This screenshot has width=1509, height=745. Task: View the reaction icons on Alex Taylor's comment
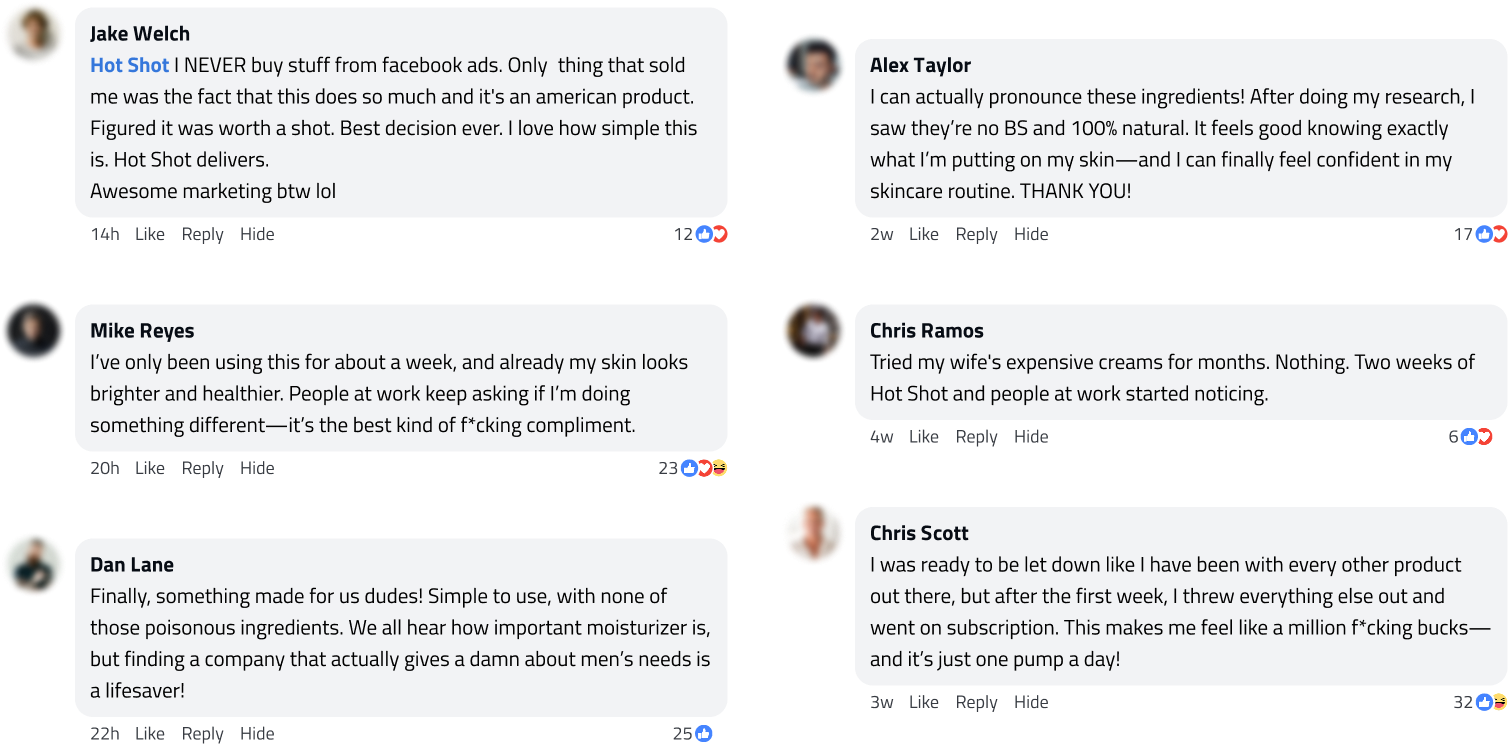coord(1491,234)
